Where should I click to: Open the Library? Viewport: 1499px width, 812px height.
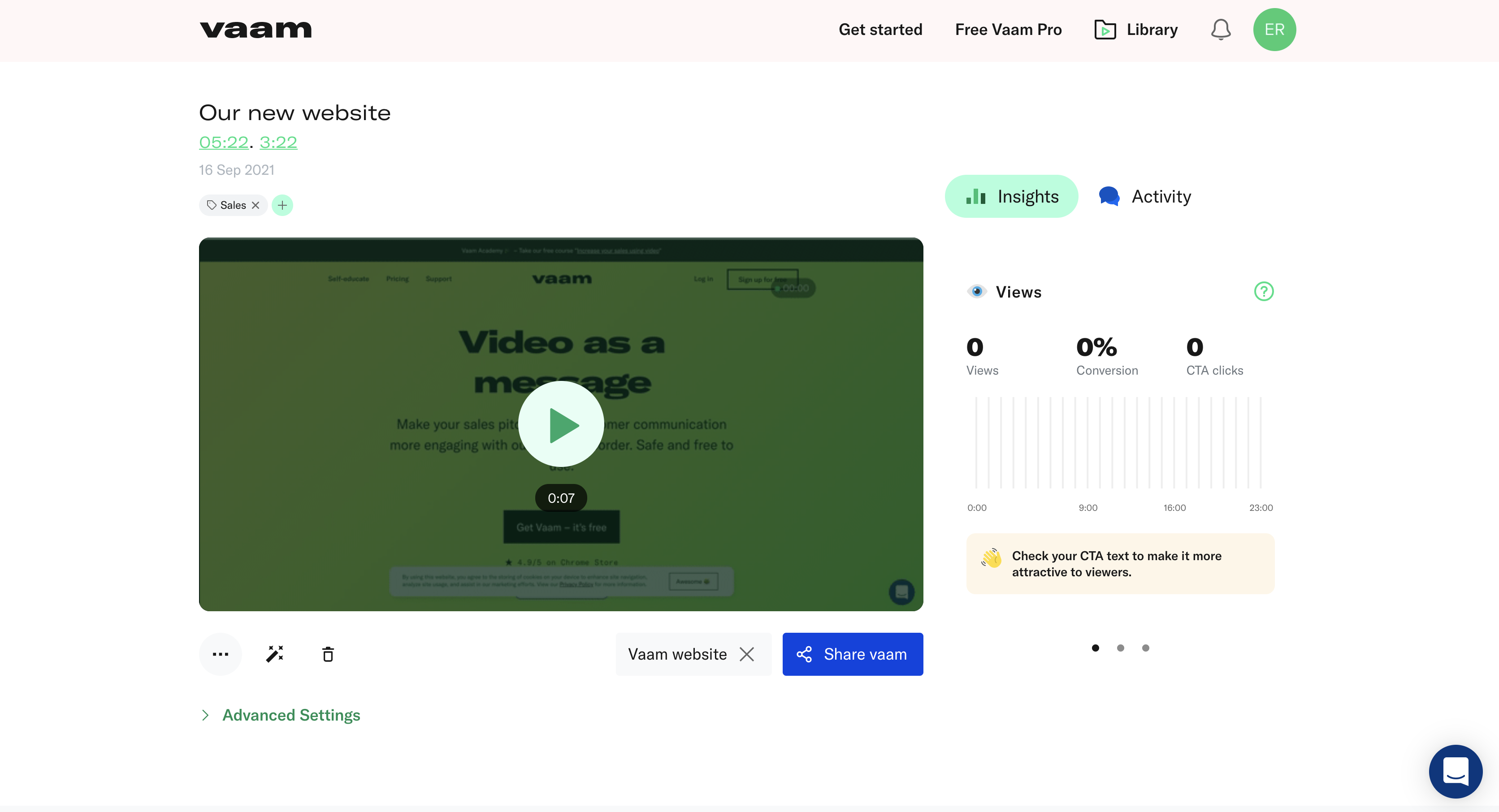tap(1135, 29)
